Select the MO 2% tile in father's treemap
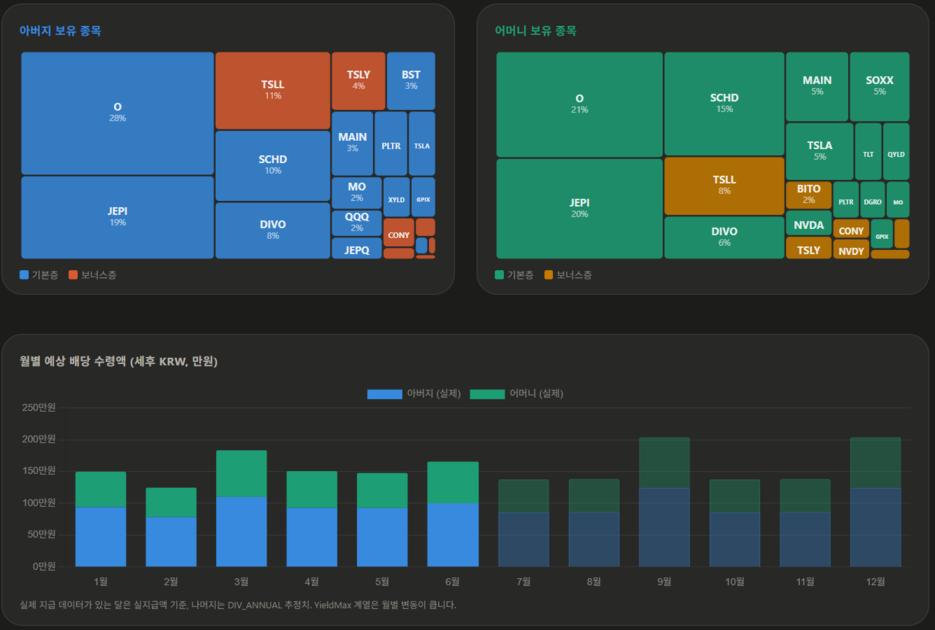The width and height of the screenshot is (935, 630). [357, 193]
